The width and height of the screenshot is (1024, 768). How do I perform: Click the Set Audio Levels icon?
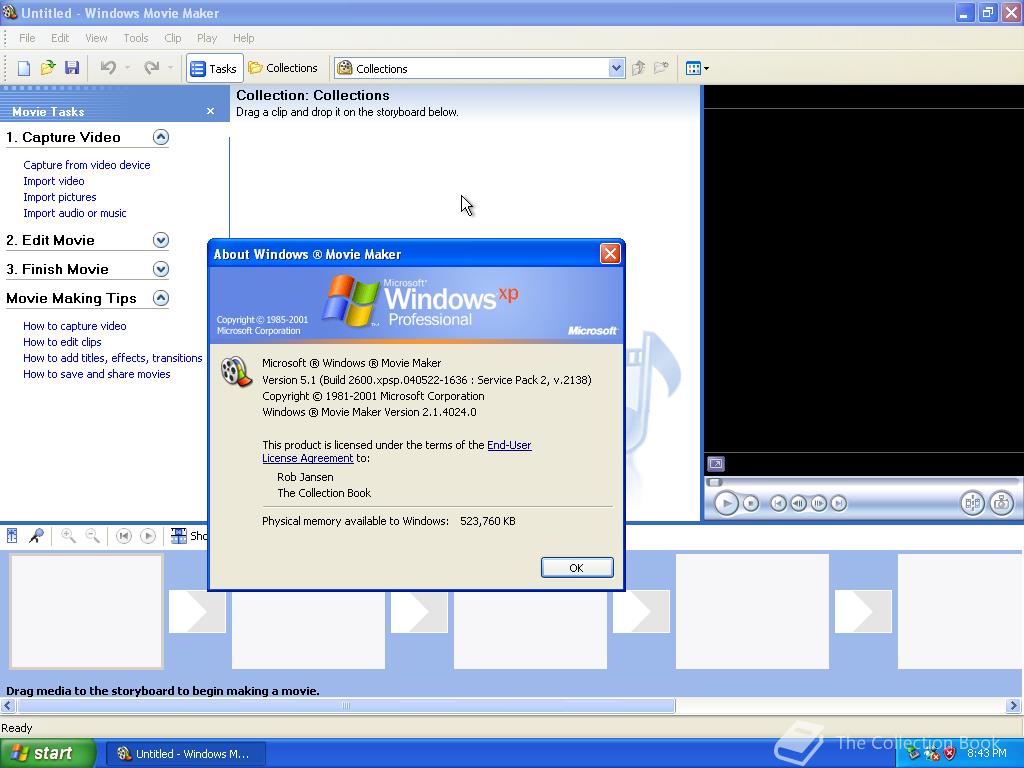(12, 536)
